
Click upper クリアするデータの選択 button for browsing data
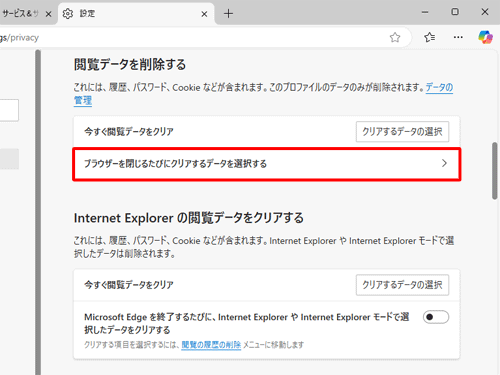tap(402, 132)
